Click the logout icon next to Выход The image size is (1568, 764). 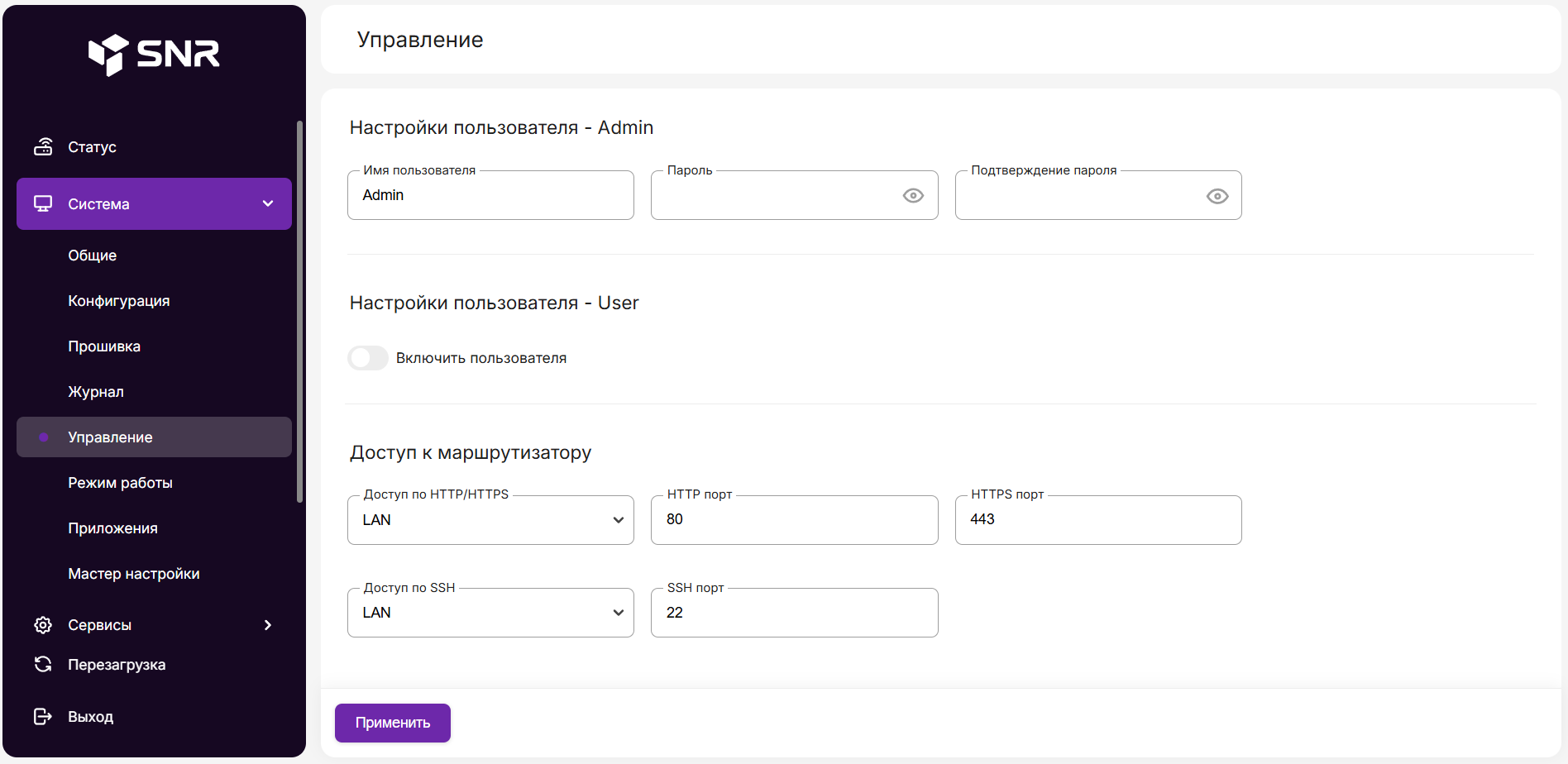(43, 716)
